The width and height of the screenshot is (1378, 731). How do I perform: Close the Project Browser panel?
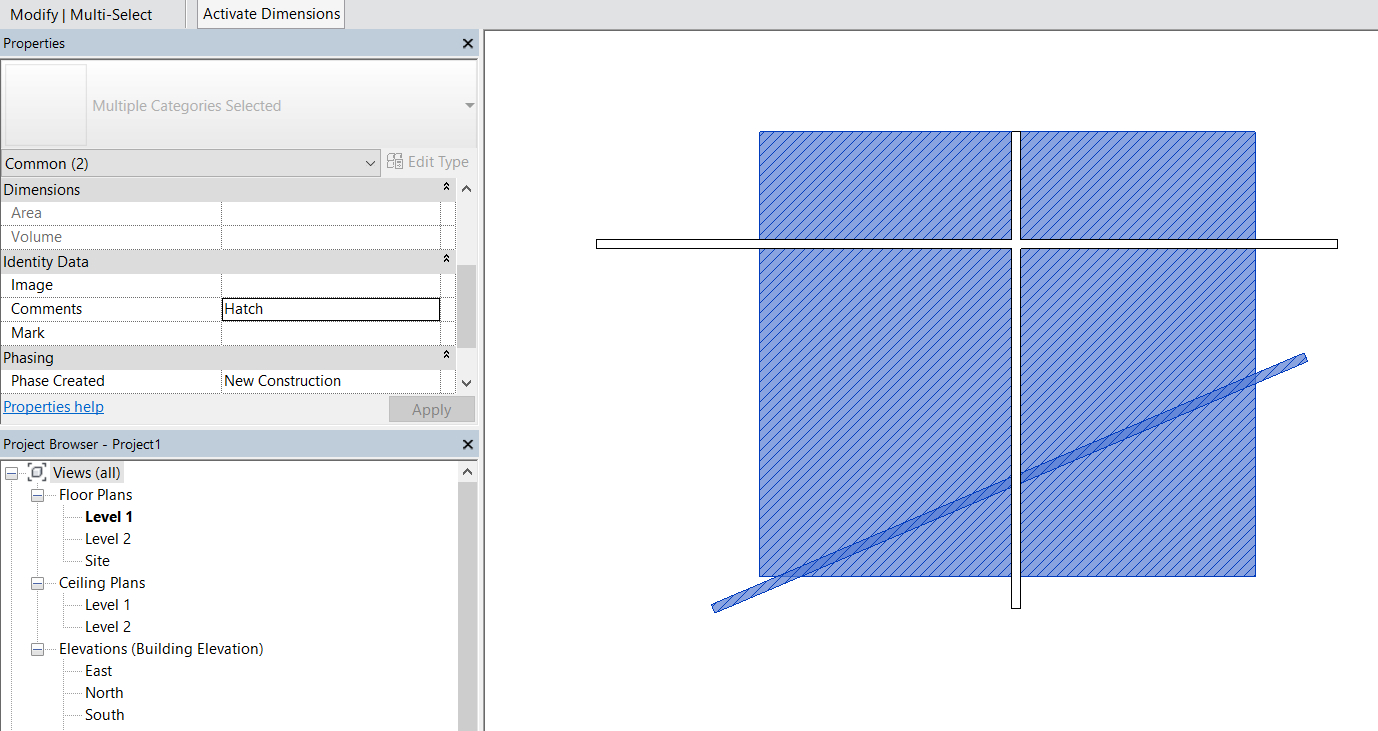(x=468, y=445)
